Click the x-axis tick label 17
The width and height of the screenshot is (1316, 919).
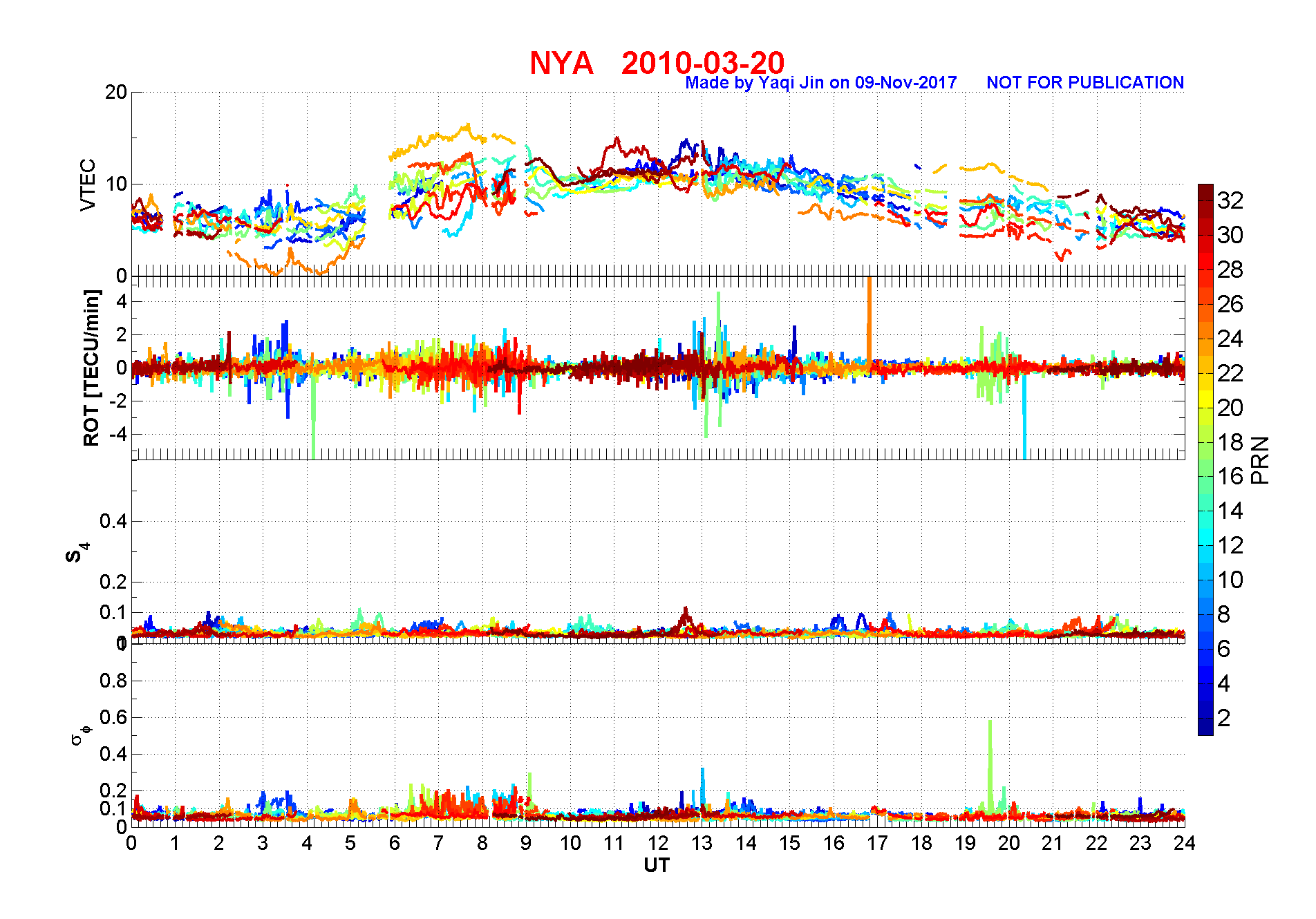877,843
